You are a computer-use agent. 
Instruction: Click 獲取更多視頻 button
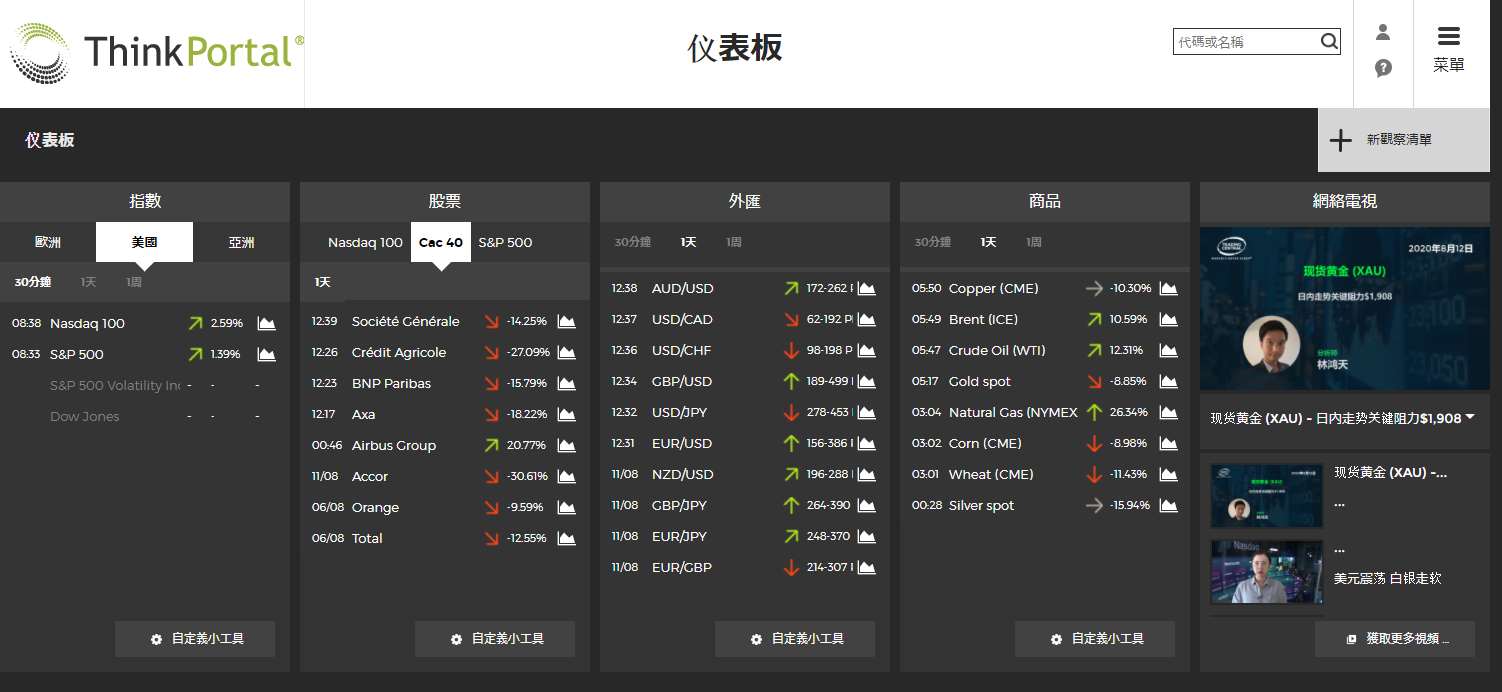1395,639
